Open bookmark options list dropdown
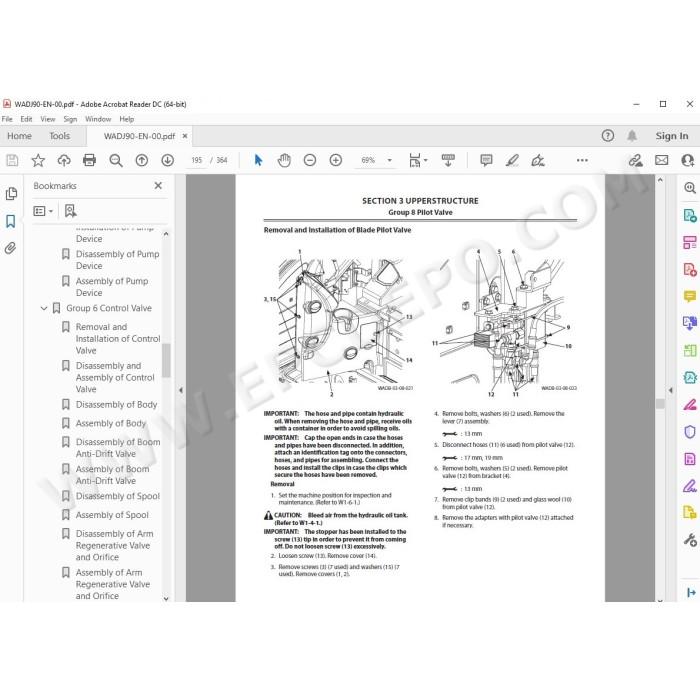The width and height of the screenshot is (700, 700). (43, 211)
